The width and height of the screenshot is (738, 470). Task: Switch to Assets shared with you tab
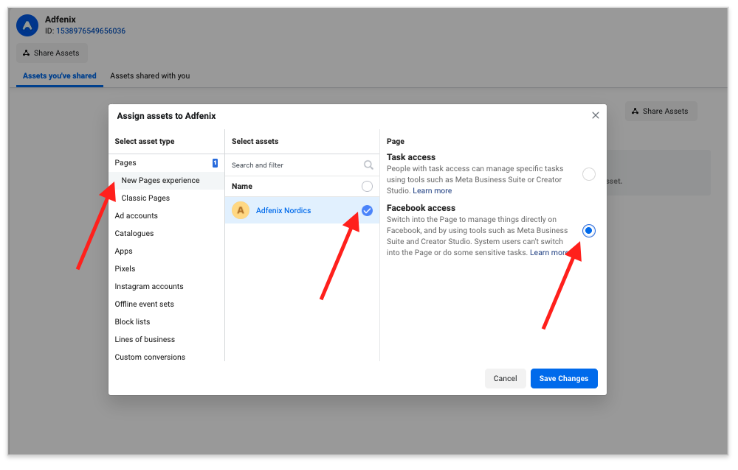(150, 76)
